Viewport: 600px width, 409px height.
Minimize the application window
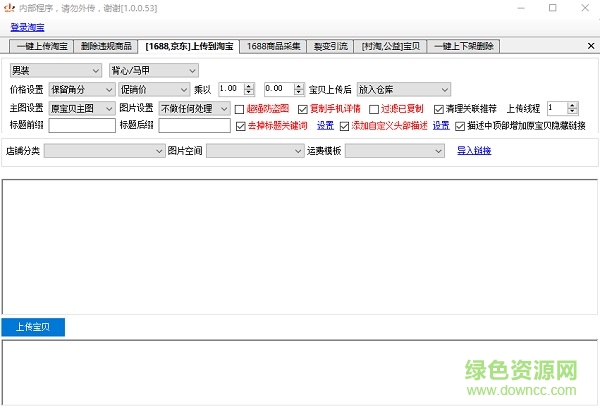tap(521, 8)
